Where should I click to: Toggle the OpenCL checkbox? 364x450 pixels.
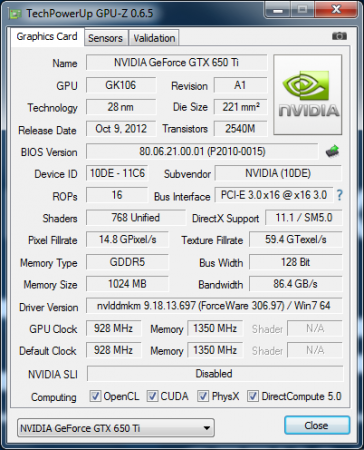[x=95, y=396]
